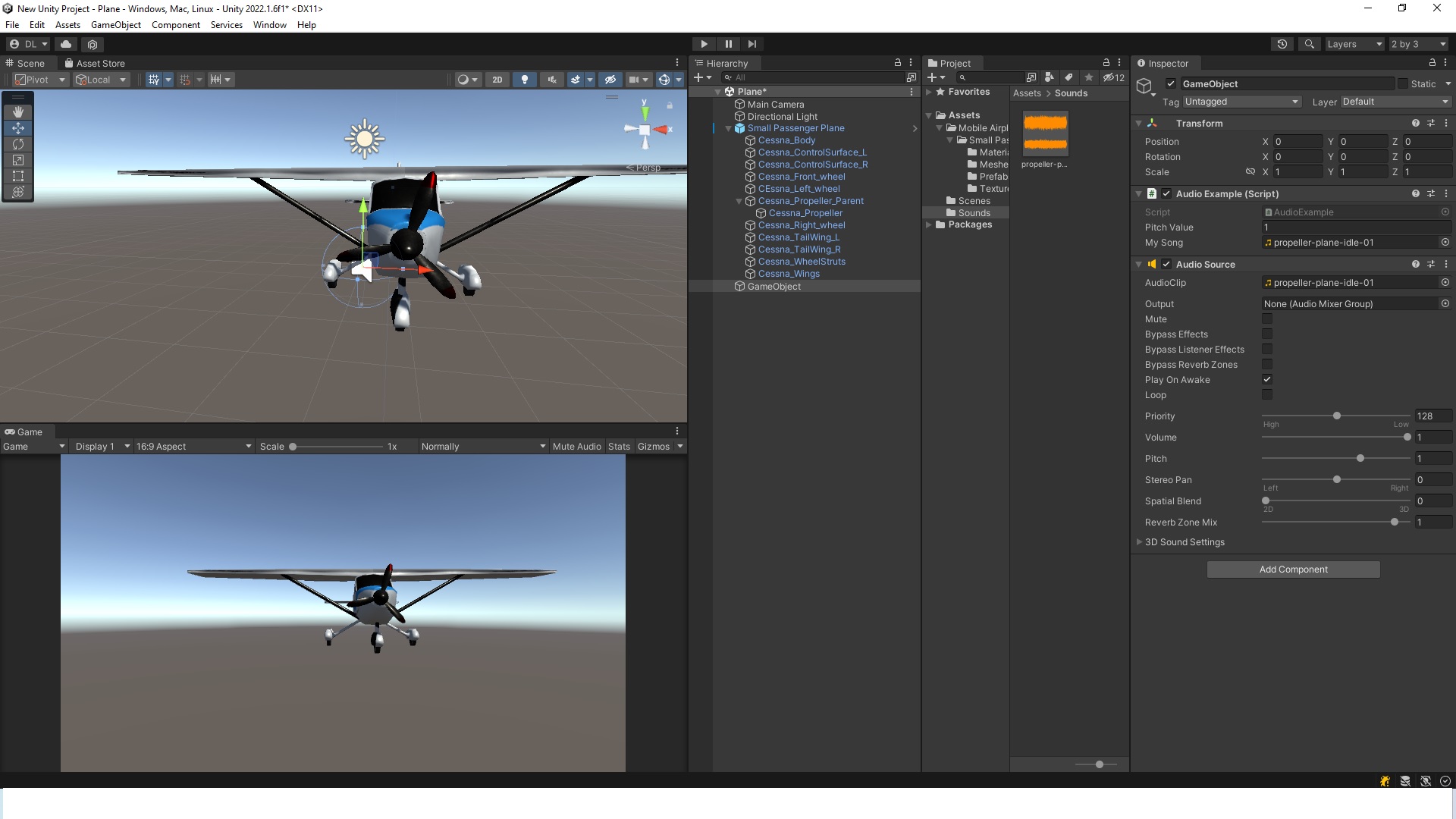Open the Tag dropdown showing Untagged
Screen dimensions: 1456x819
coord(1241,102)
